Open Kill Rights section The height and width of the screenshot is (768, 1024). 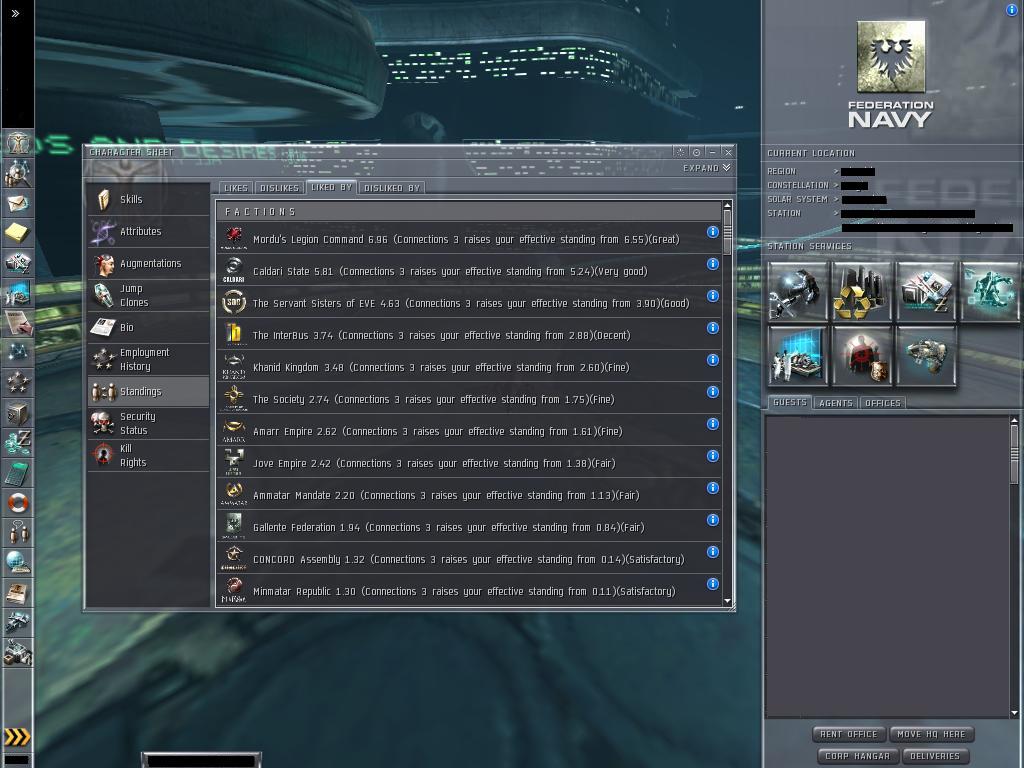point(148,456)
